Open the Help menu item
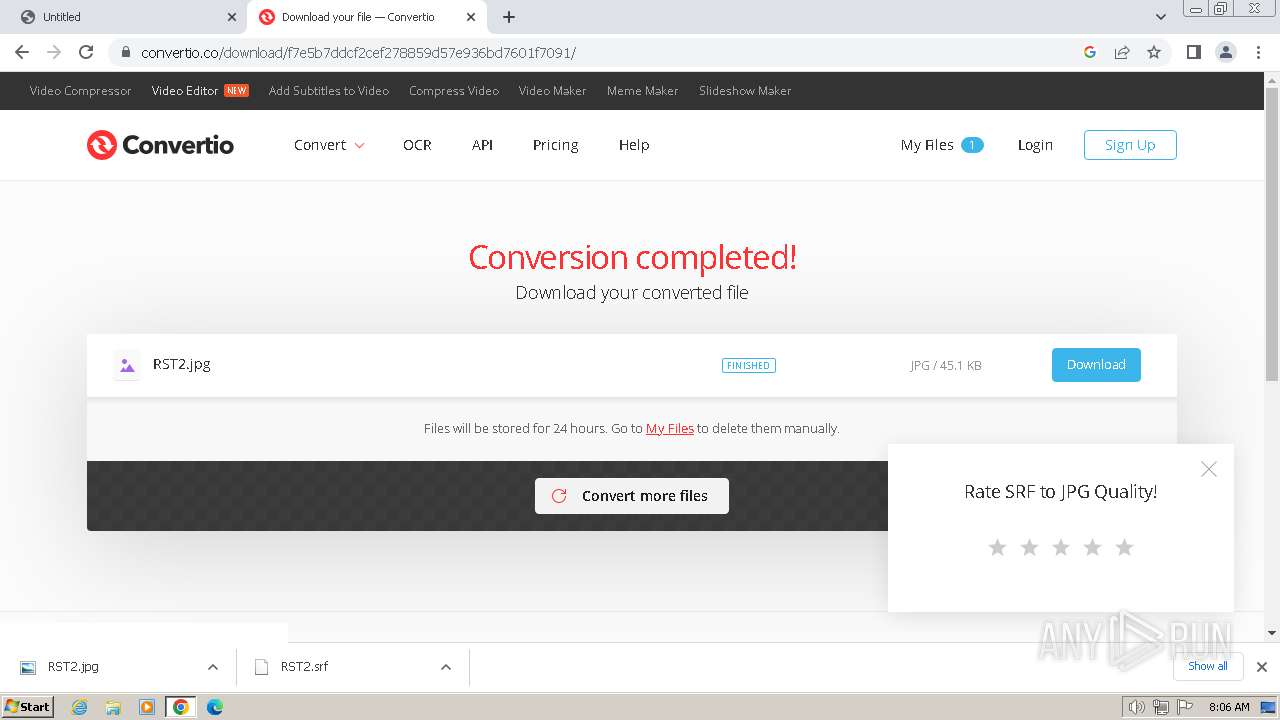Screen dimensions: 1280x720 point(634,145)
